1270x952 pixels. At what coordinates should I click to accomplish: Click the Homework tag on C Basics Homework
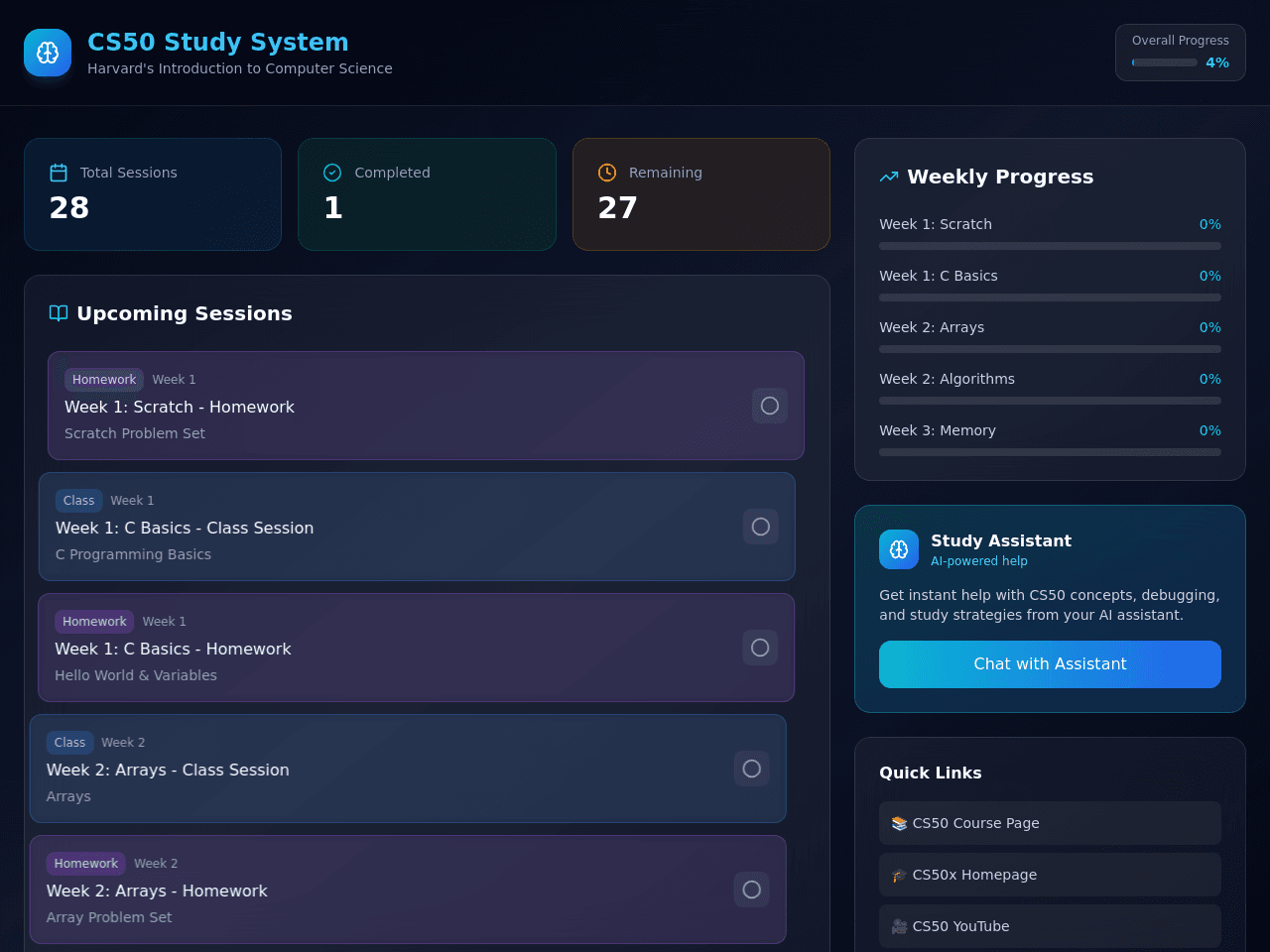click(94, 622)
